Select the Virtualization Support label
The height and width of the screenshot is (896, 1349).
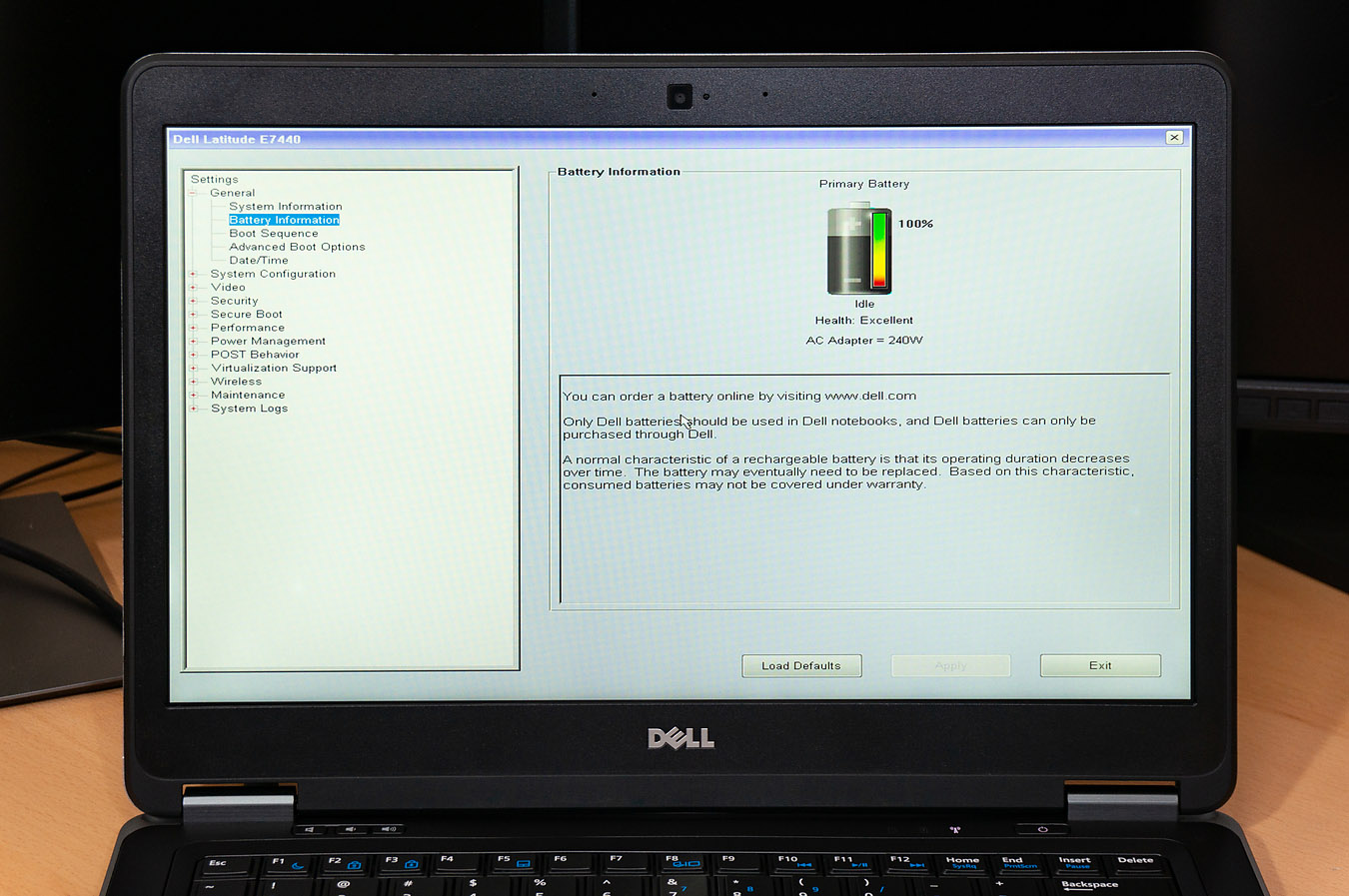pos(273,369)
